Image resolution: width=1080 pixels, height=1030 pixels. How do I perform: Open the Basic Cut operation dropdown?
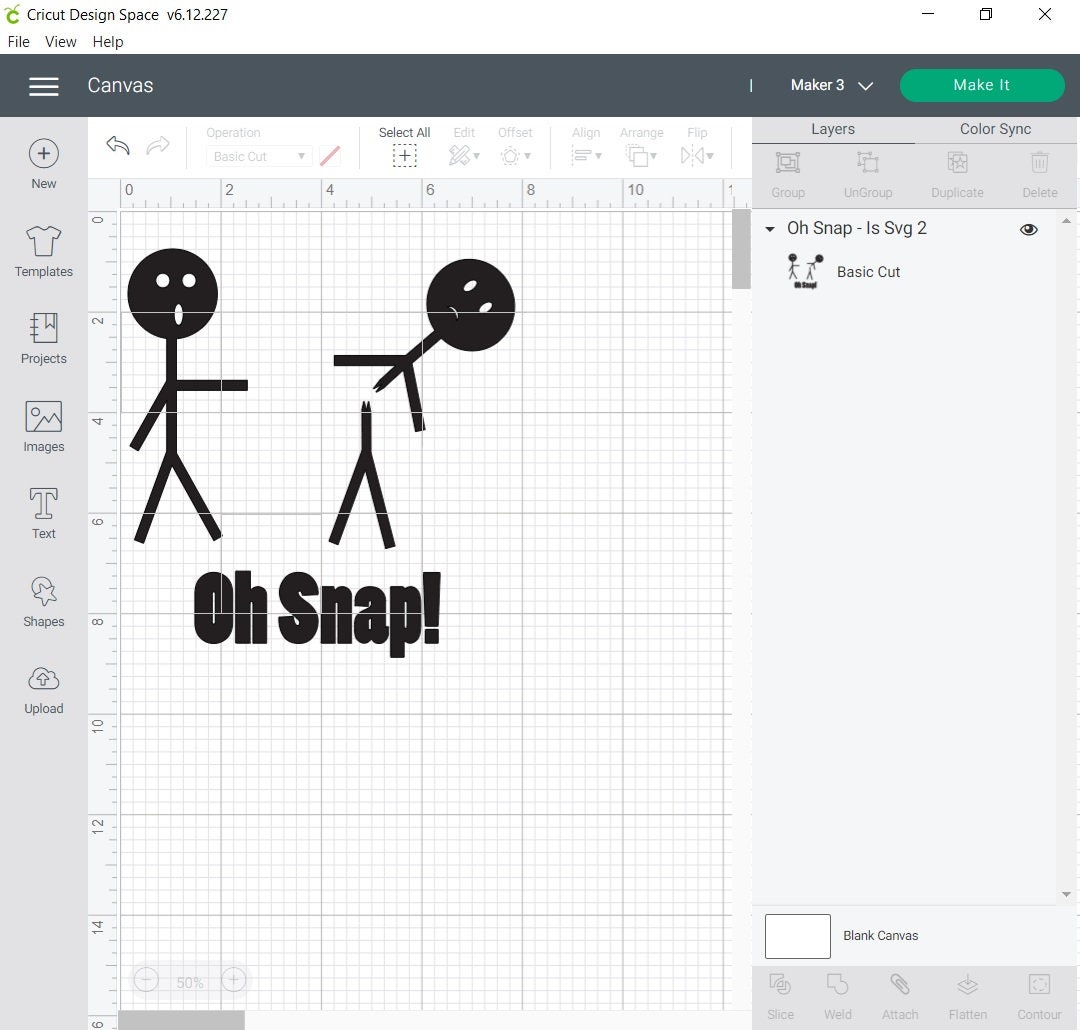[x=258, y=156]
